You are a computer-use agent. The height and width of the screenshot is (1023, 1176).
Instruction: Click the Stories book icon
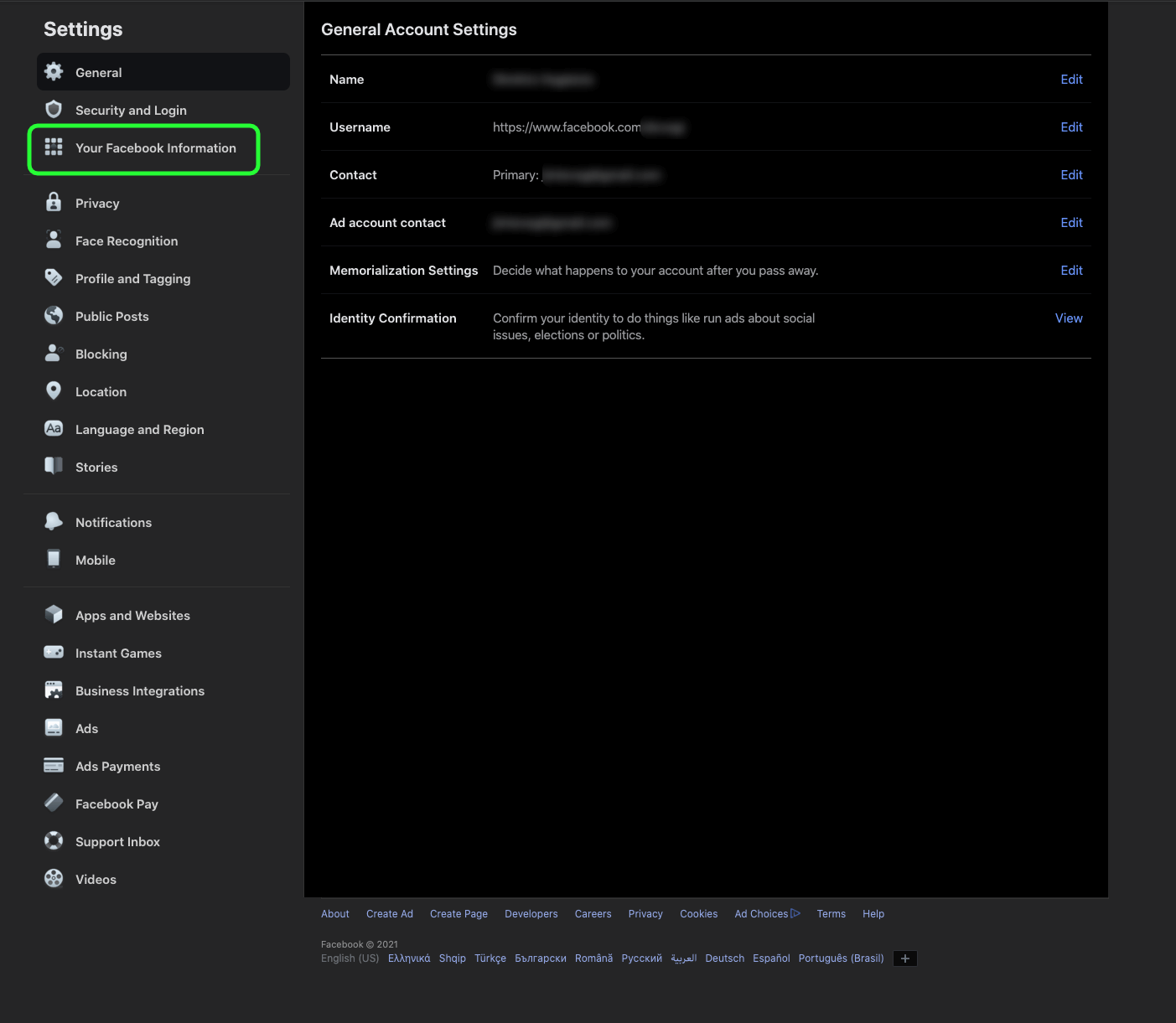[x=54, y=467]
